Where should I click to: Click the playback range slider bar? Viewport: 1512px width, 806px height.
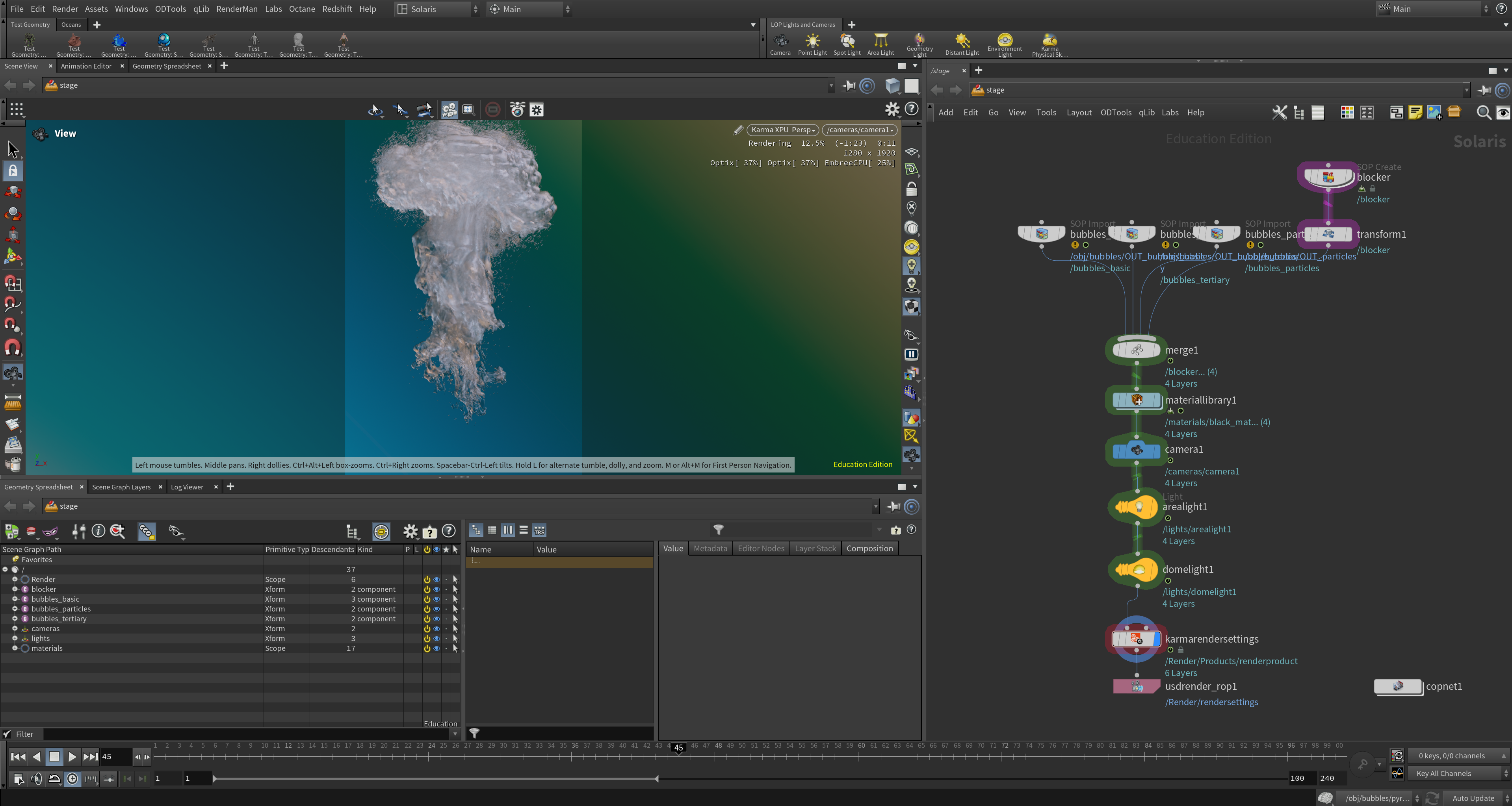click(x=436, y=779)
